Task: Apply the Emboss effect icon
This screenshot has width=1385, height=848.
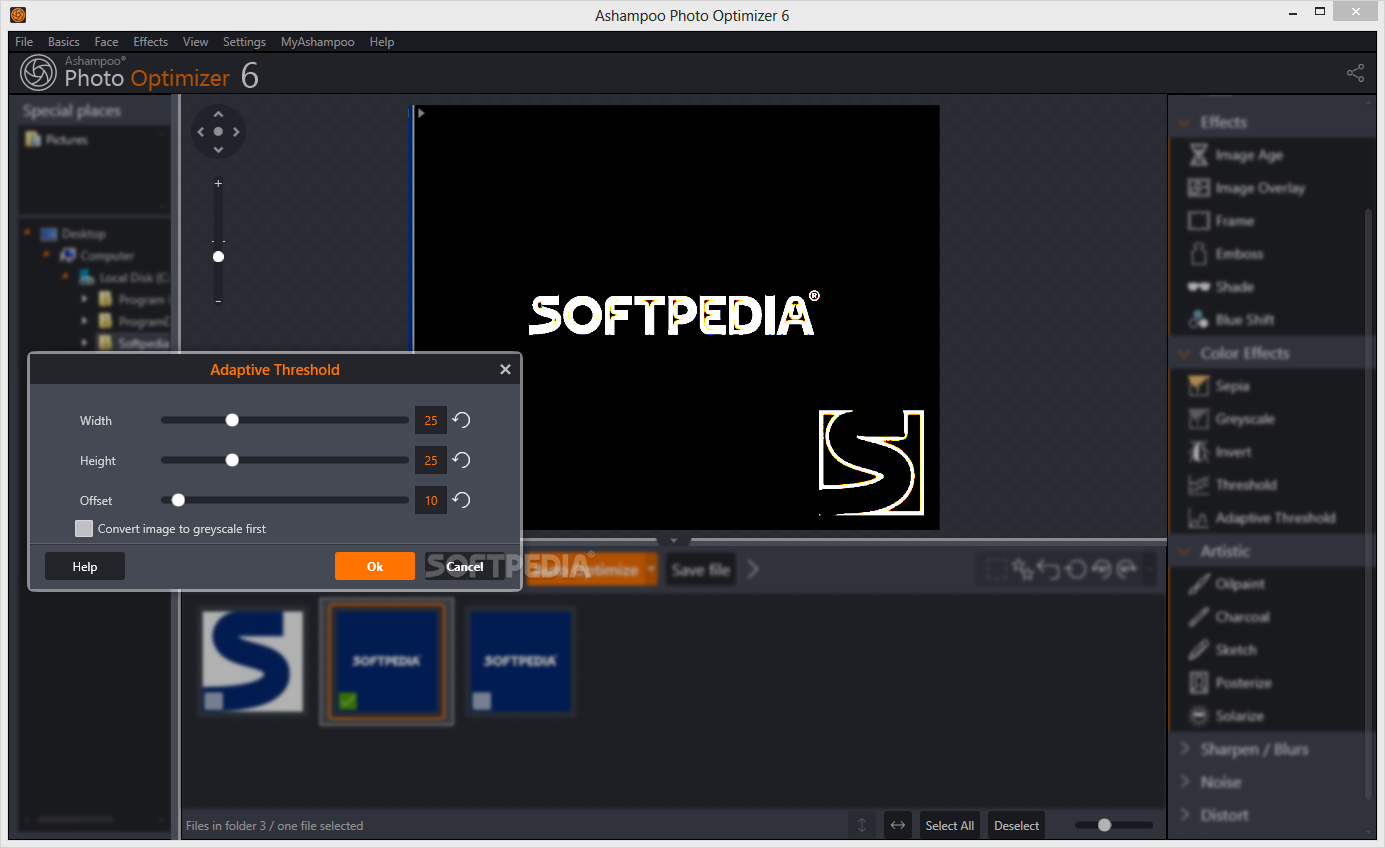Action: tap(1198, 254)
